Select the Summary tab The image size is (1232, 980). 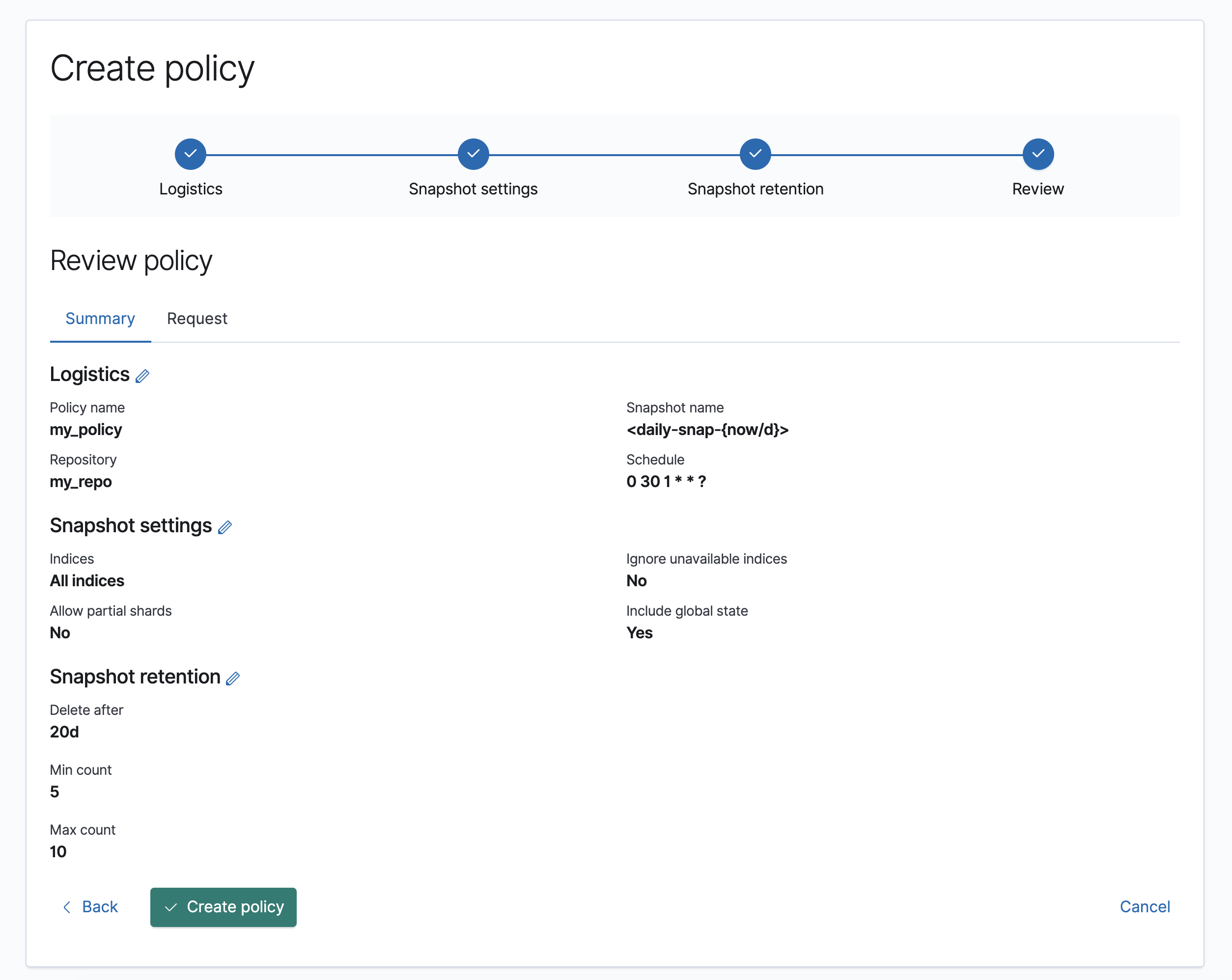coord(100,319)
